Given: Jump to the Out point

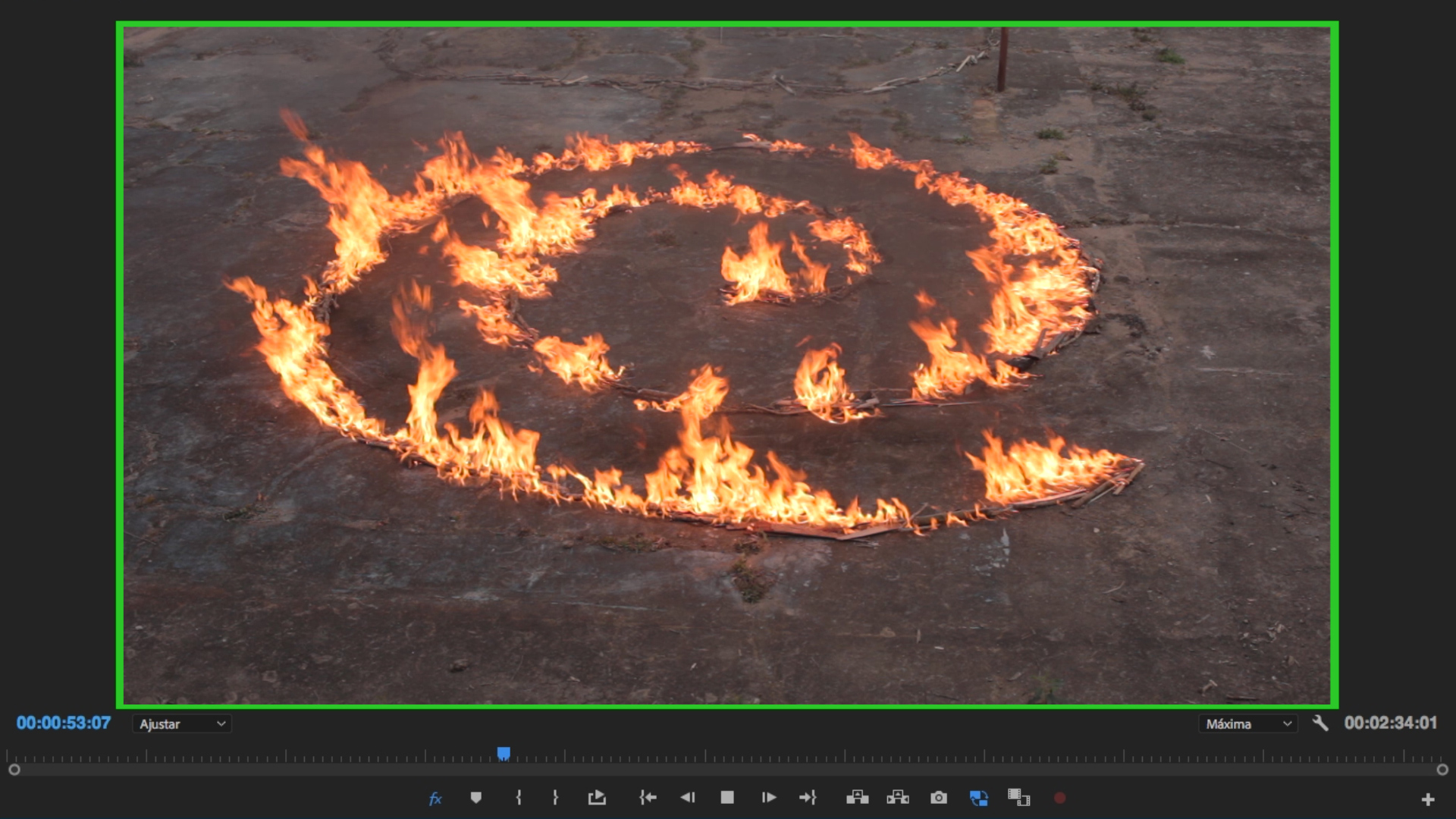Looking at the screenshot, I should [808, 798].
